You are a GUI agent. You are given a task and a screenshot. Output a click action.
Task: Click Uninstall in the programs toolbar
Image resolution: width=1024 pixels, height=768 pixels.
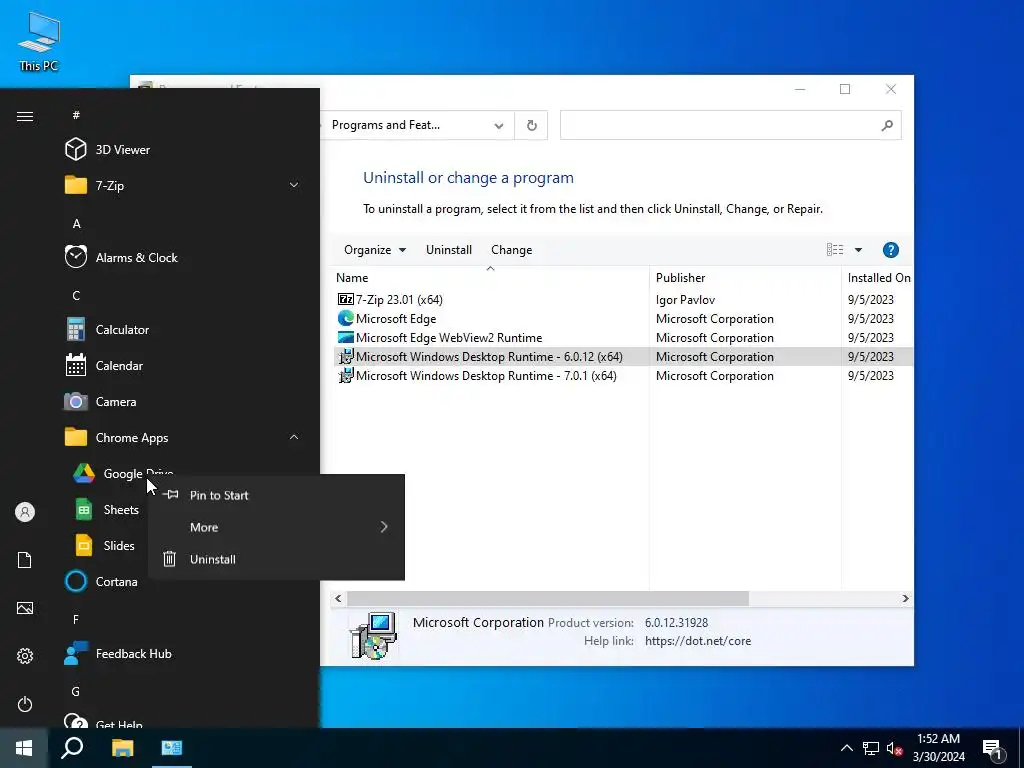[x=449, y=250]
